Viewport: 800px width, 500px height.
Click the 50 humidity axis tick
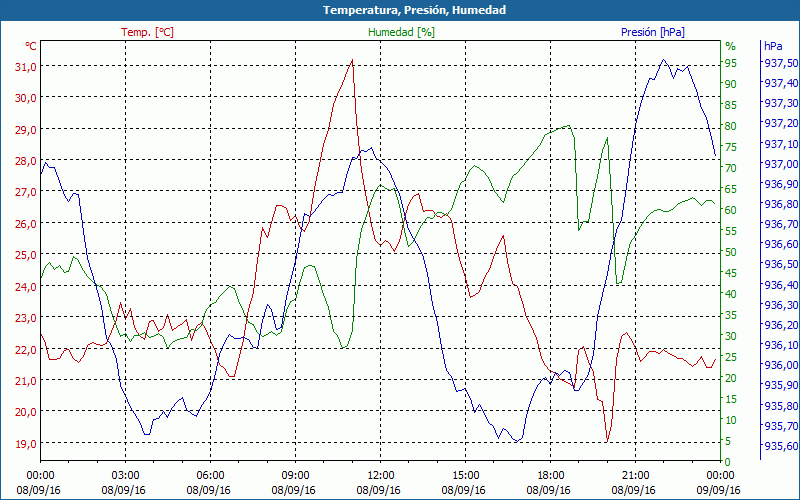(731, 252)
